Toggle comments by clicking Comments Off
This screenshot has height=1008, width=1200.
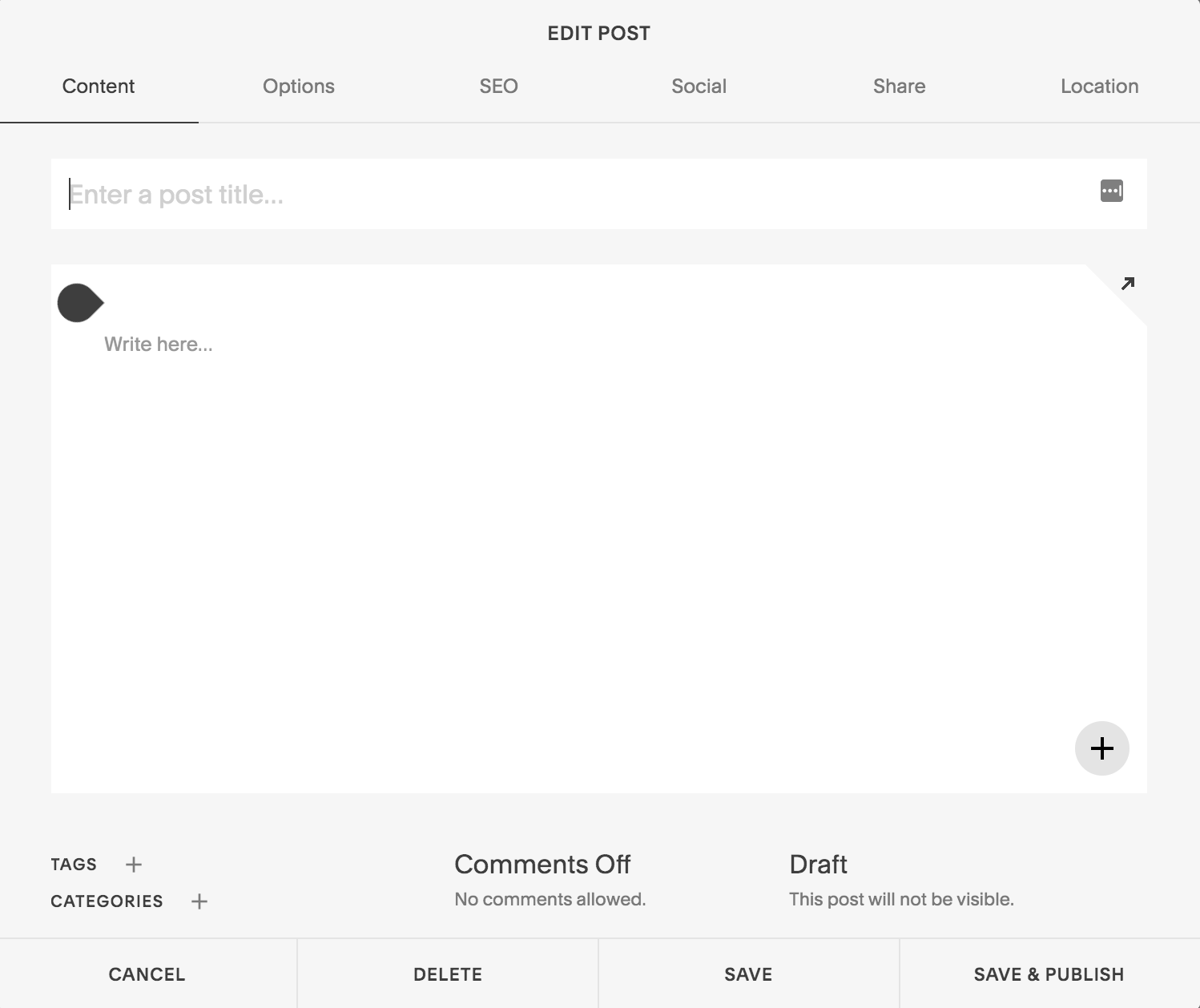(542, 865)
